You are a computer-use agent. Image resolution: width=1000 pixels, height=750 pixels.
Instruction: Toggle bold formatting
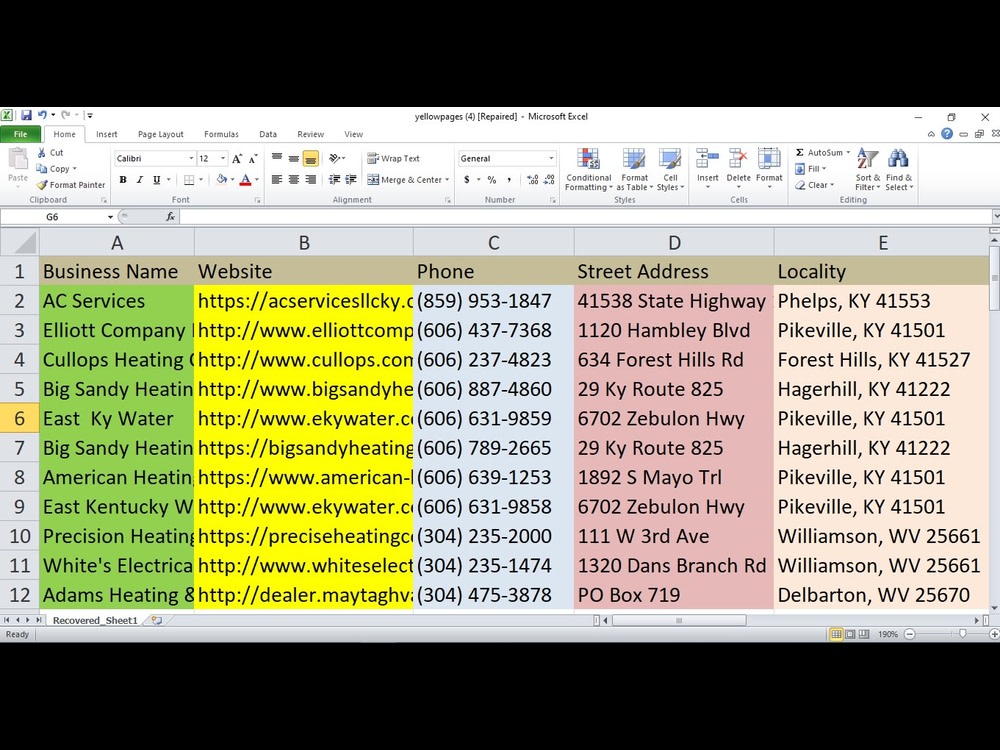123,180
